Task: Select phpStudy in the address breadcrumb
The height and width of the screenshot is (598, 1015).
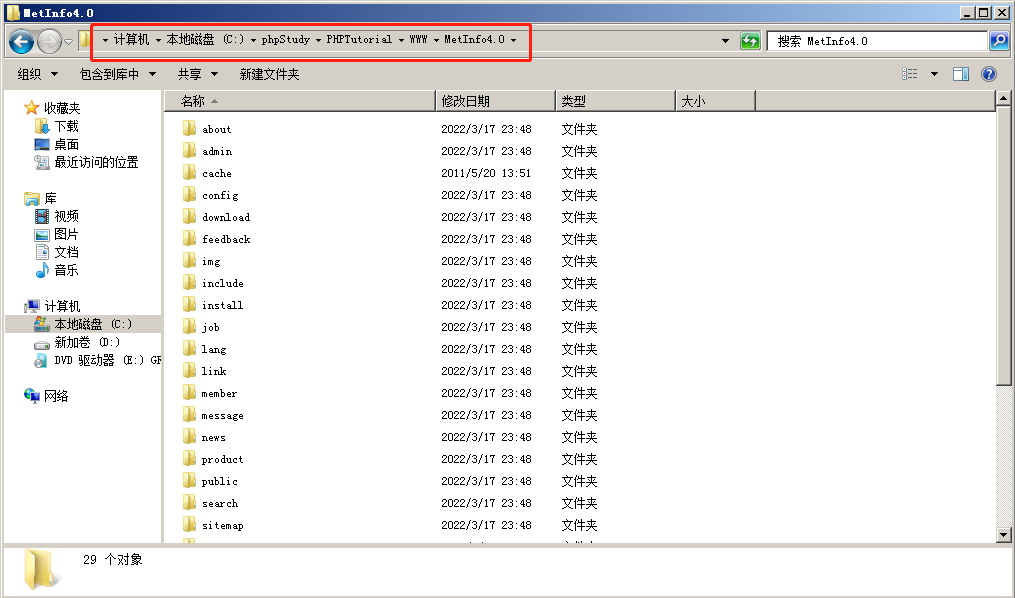Action: [x=285, y=39]
